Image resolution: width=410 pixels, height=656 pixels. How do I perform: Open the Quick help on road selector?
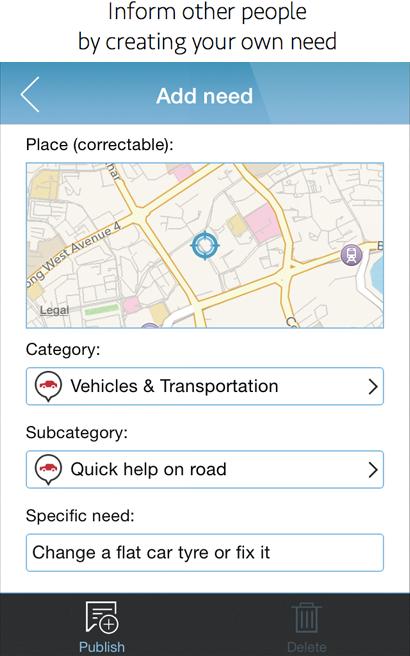point(205,469)
